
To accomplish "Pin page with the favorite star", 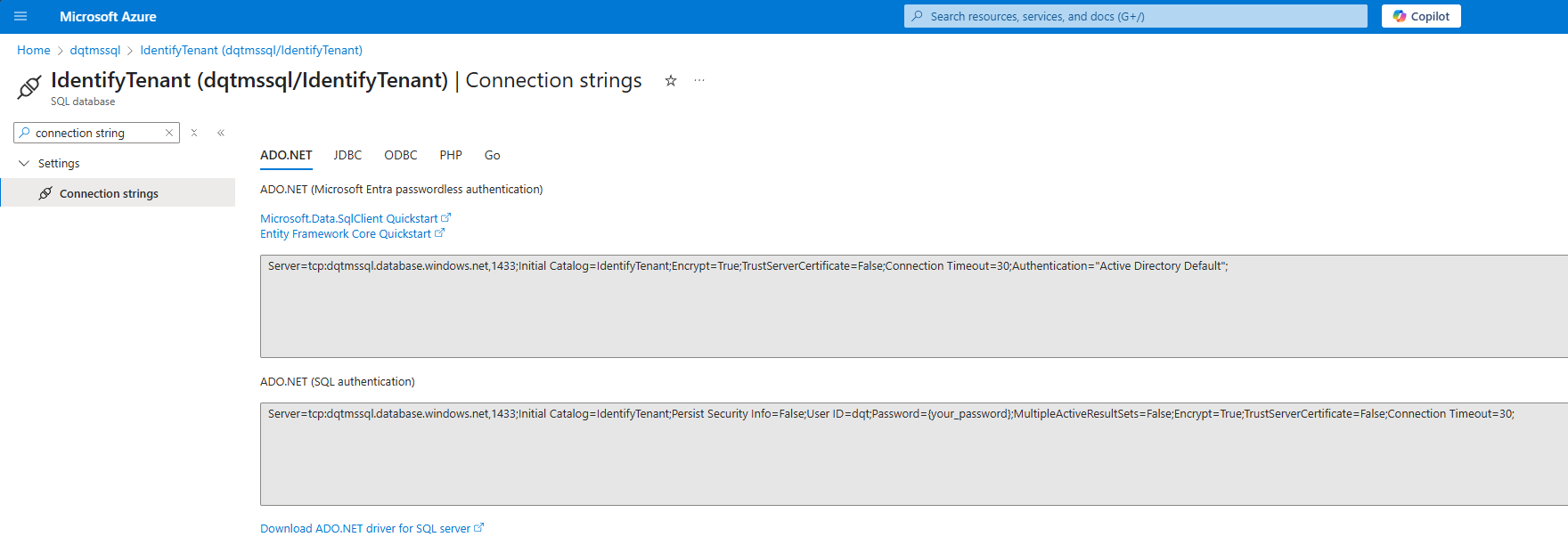I will 671,80.
